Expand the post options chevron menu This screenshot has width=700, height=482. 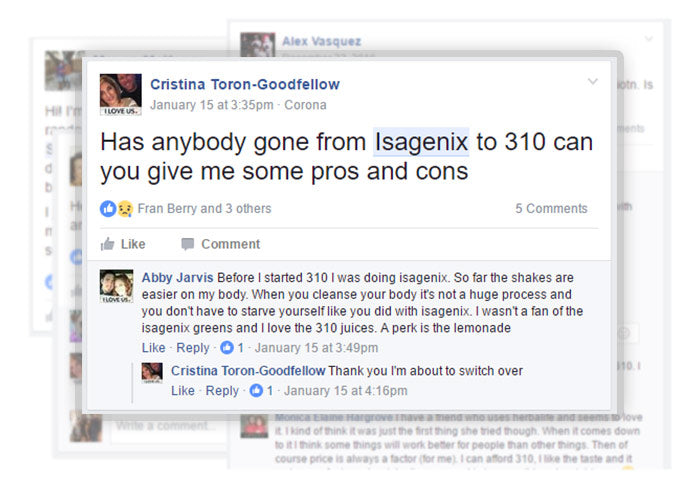pyautogui.click(x=592, y=81)
